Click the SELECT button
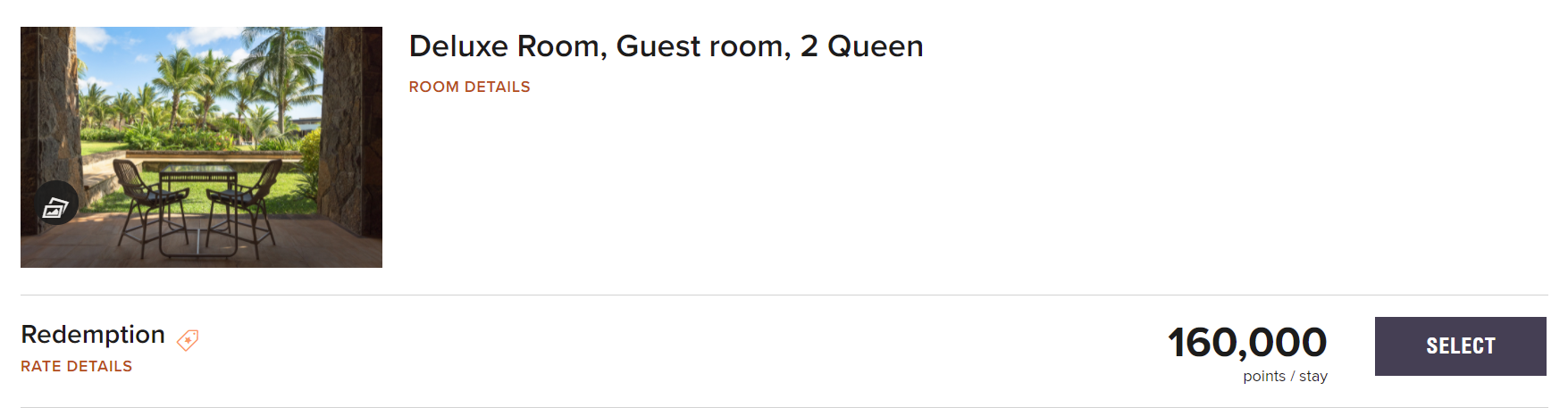1568x416 pixels. click(x=1460, y=346)
